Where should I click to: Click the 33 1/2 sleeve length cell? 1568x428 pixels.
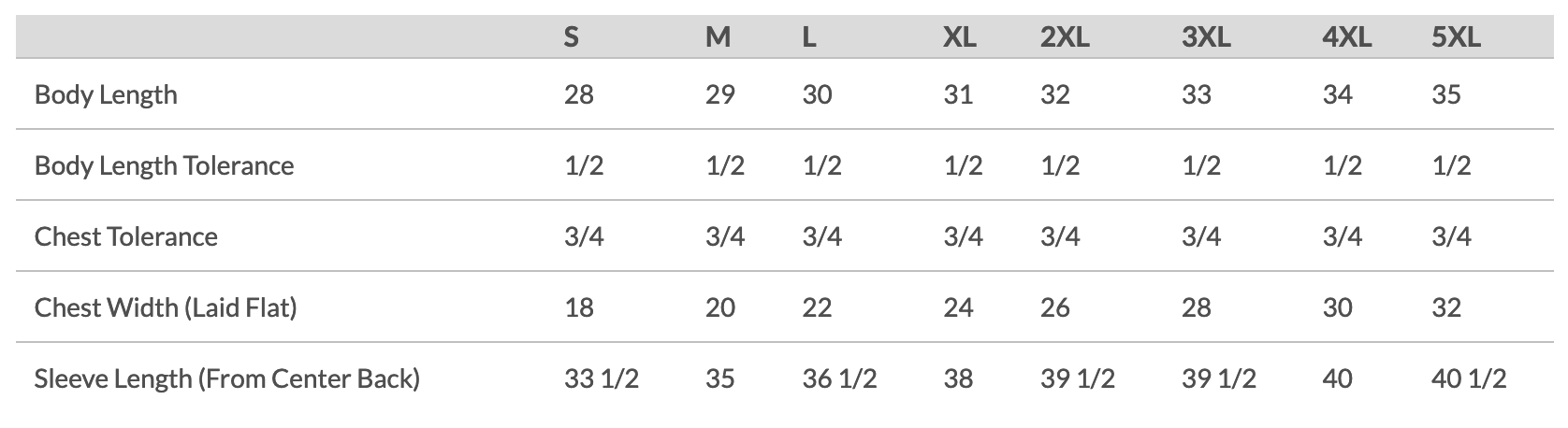pyautogui.click(x=602, y=378)
